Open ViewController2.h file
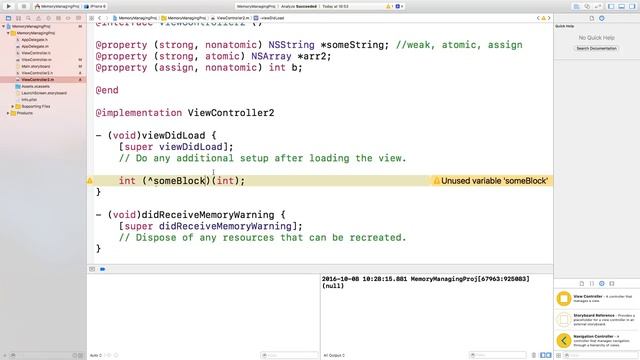The image size is (640, 360). tap(37, 73)
